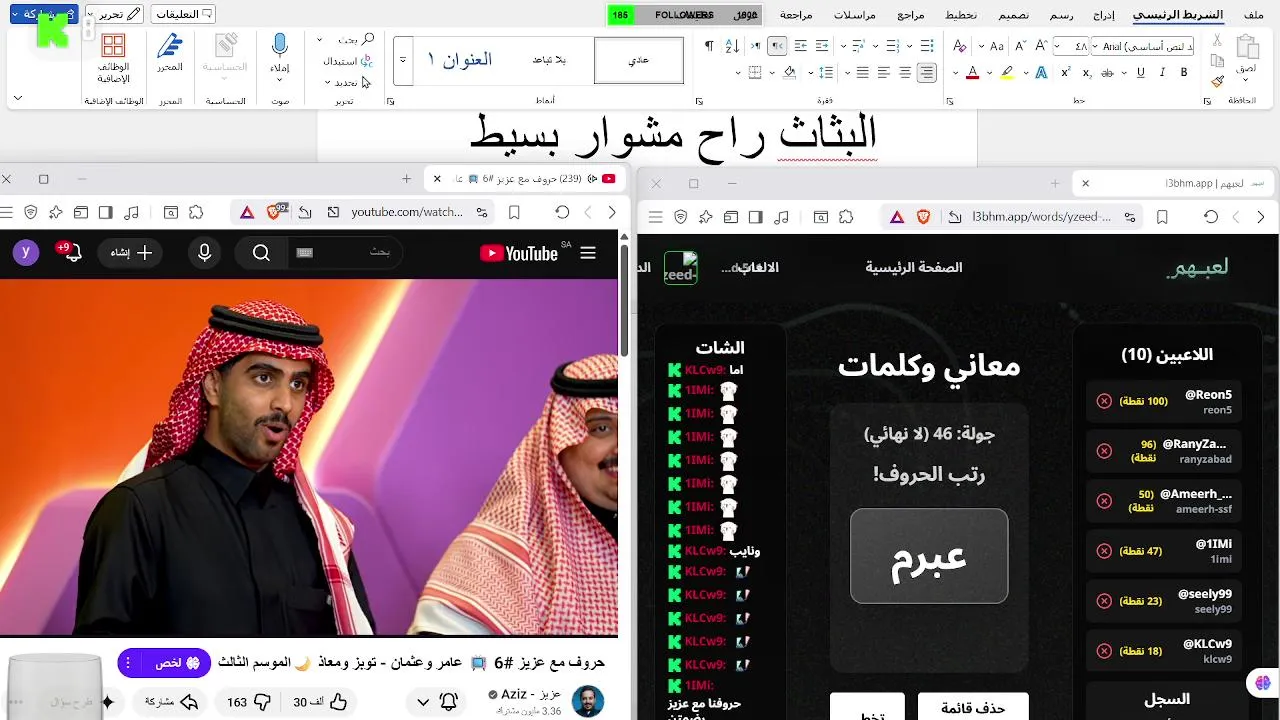1280x720 pixels.
Task: Justify paragraph text in Word
Action: click(x=863, y=73)
